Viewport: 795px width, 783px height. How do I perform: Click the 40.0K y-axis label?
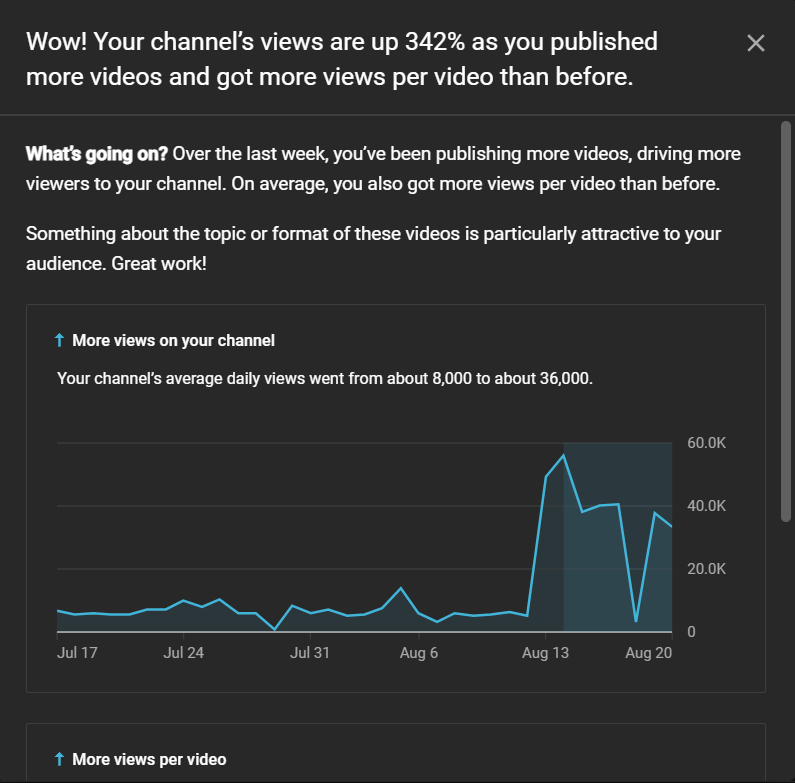[x=706, y=506]
